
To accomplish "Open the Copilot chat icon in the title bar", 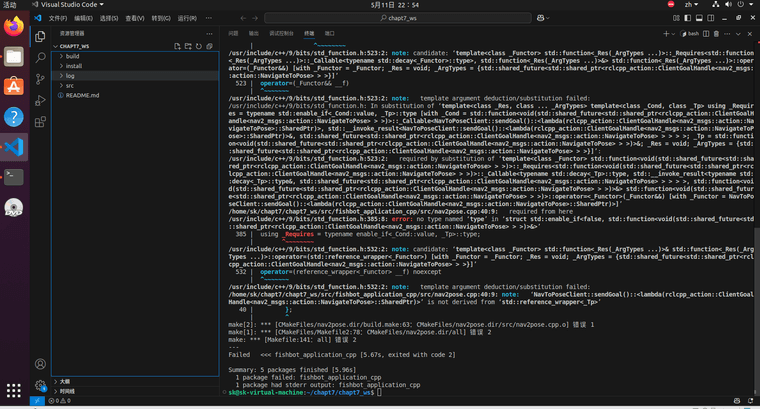I will (x=540, y=18).
